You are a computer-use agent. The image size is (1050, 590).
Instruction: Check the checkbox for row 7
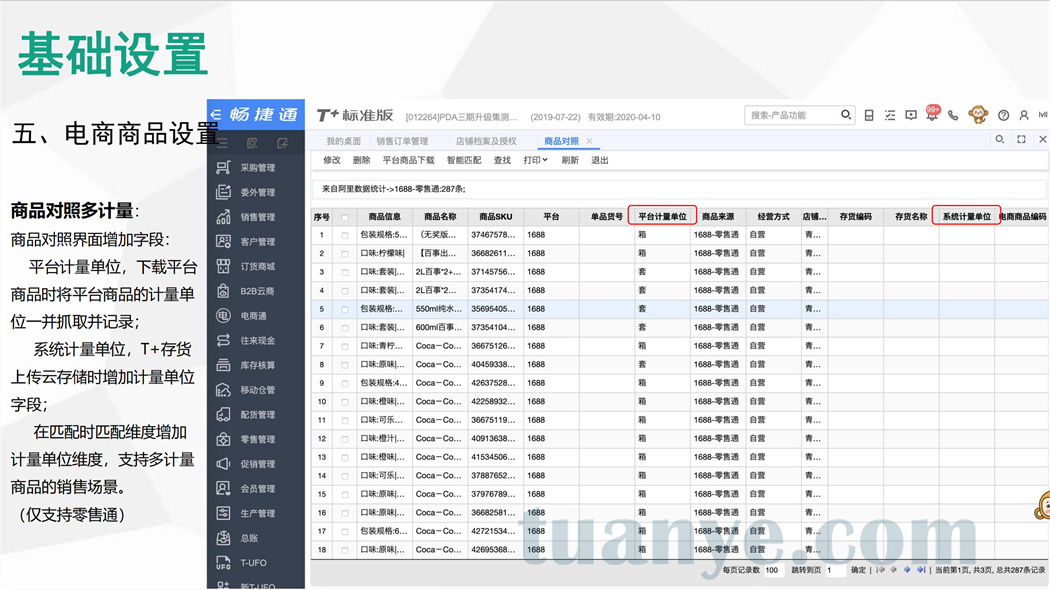tap(345, 347)
